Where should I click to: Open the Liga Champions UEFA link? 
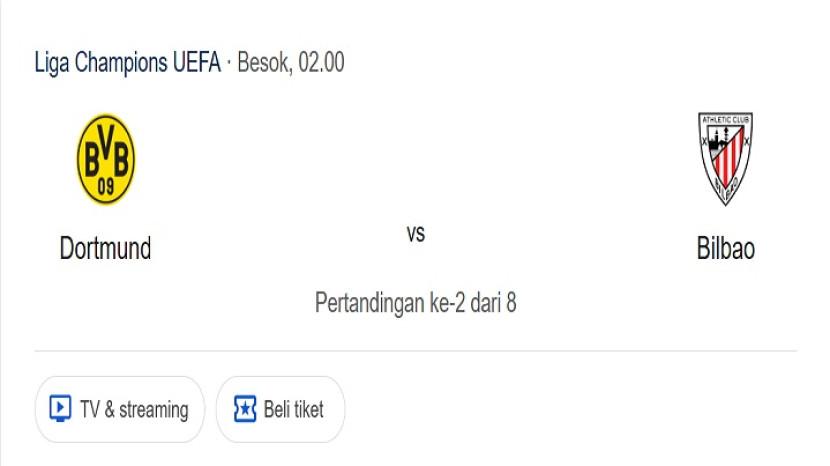(x=127, y=62)
